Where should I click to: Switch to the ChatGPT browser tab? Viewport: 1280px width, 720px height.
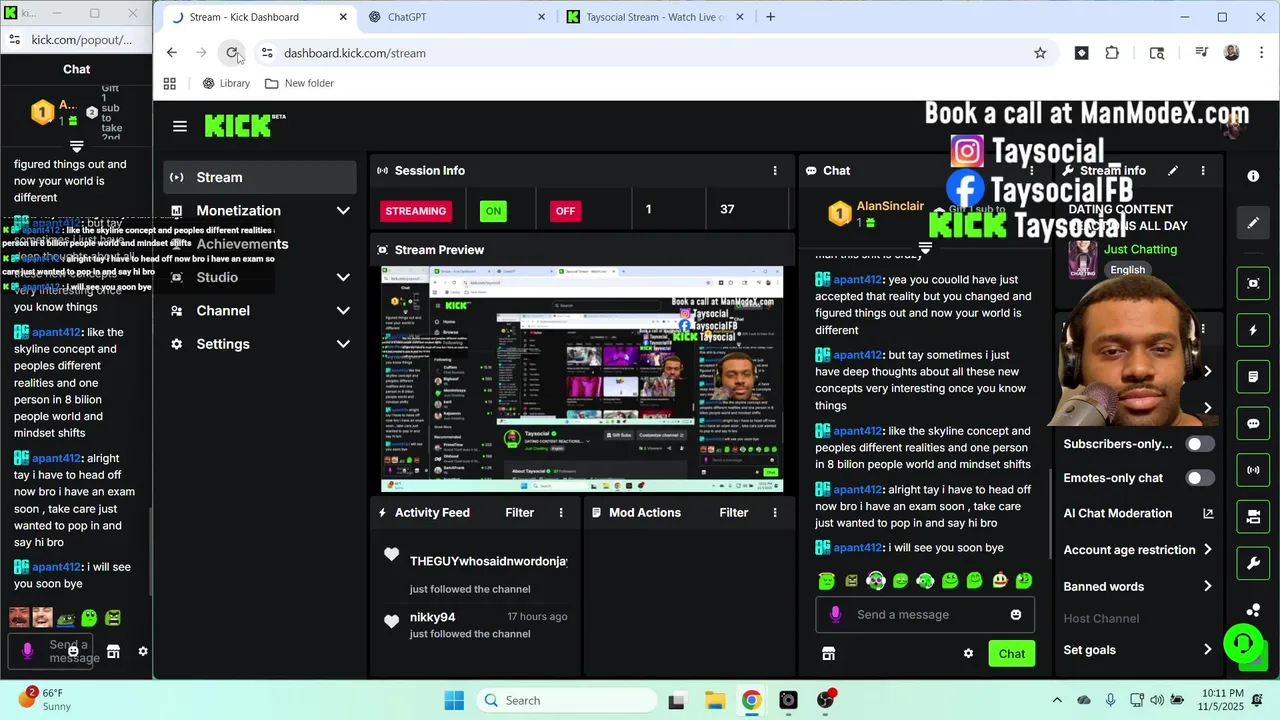pyautogui.click(x=457, y=17)
